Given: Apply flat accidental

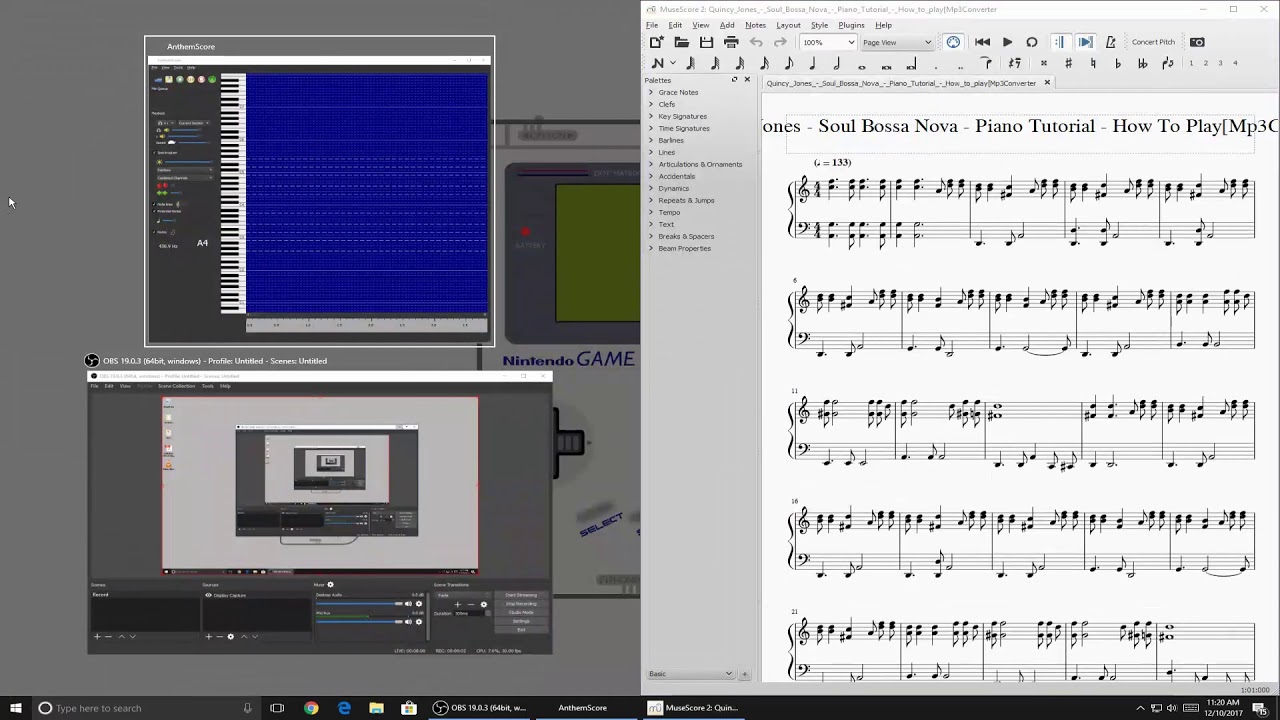Looking at the screenshot, I should tap(1117, 63).
